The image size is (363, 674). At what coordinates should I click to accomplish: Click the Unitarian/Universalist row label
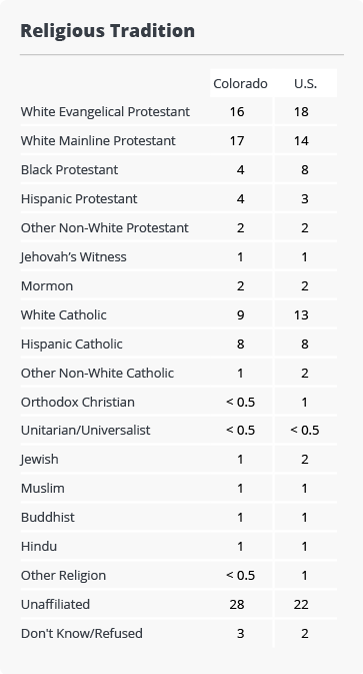click(x=86, y=430)
